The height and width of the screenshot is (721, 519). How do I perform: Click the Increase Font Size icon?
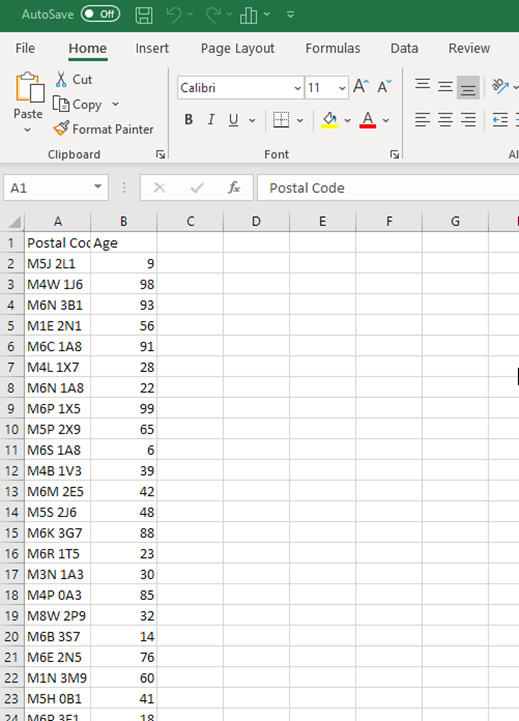(361, 86)
